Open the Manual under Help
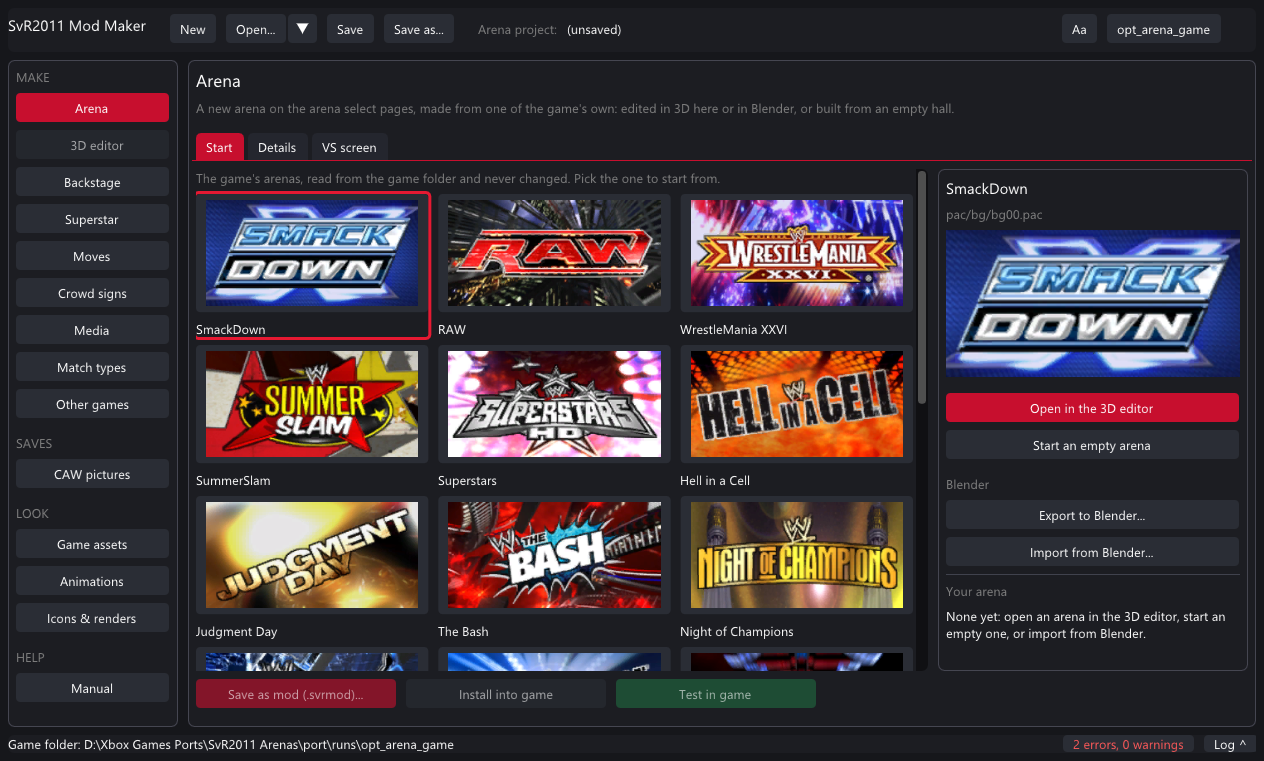Image resolution: width=1264 pixels, height=761 pixels. click(x=92, y=688)
